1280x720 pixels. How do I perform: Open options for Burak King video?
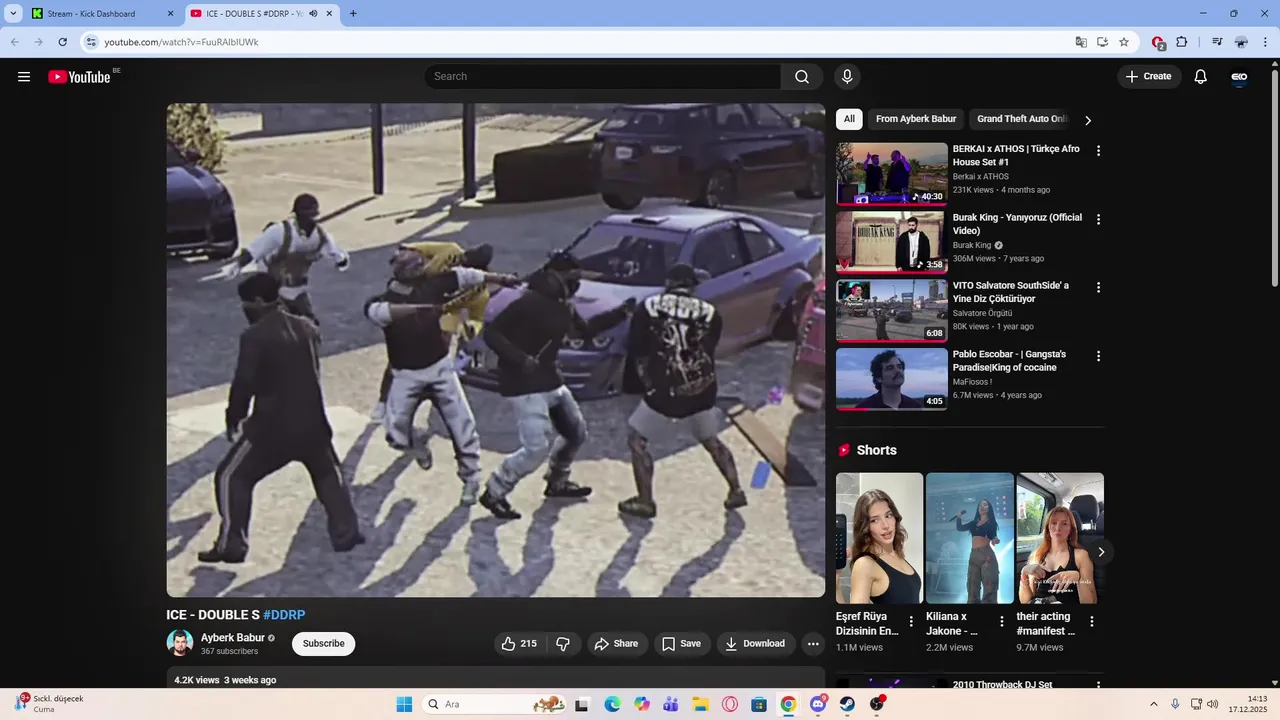point(1098,219)
